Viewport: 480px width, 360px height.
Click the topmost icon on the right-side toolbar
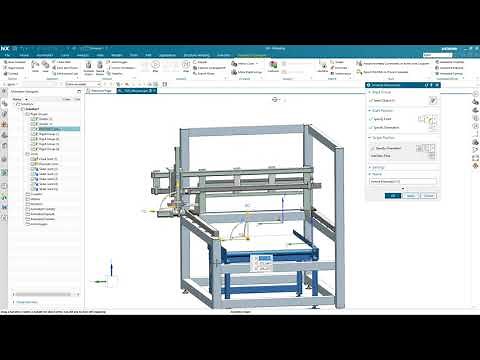click(x=476, y=94)
